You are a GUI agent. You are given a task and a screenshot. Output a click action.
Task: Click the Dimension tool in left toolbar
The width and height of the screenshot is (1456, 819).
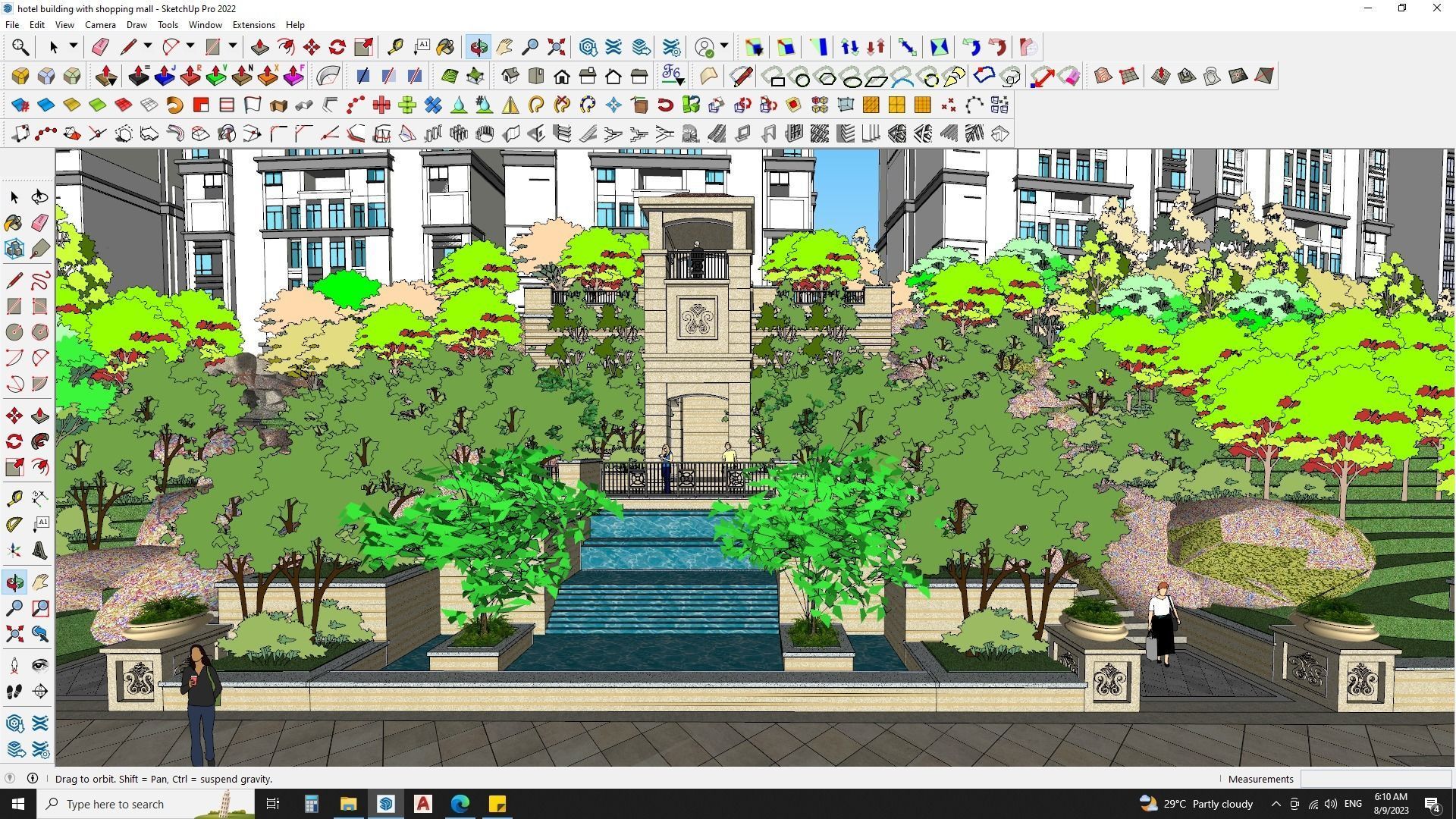[x=40, y=498]
